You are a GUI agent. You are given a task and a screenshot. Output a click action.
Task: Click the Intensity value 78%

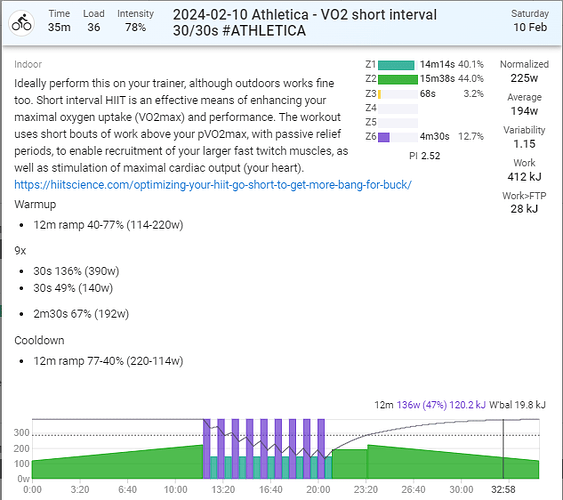[x=135, y=27]
